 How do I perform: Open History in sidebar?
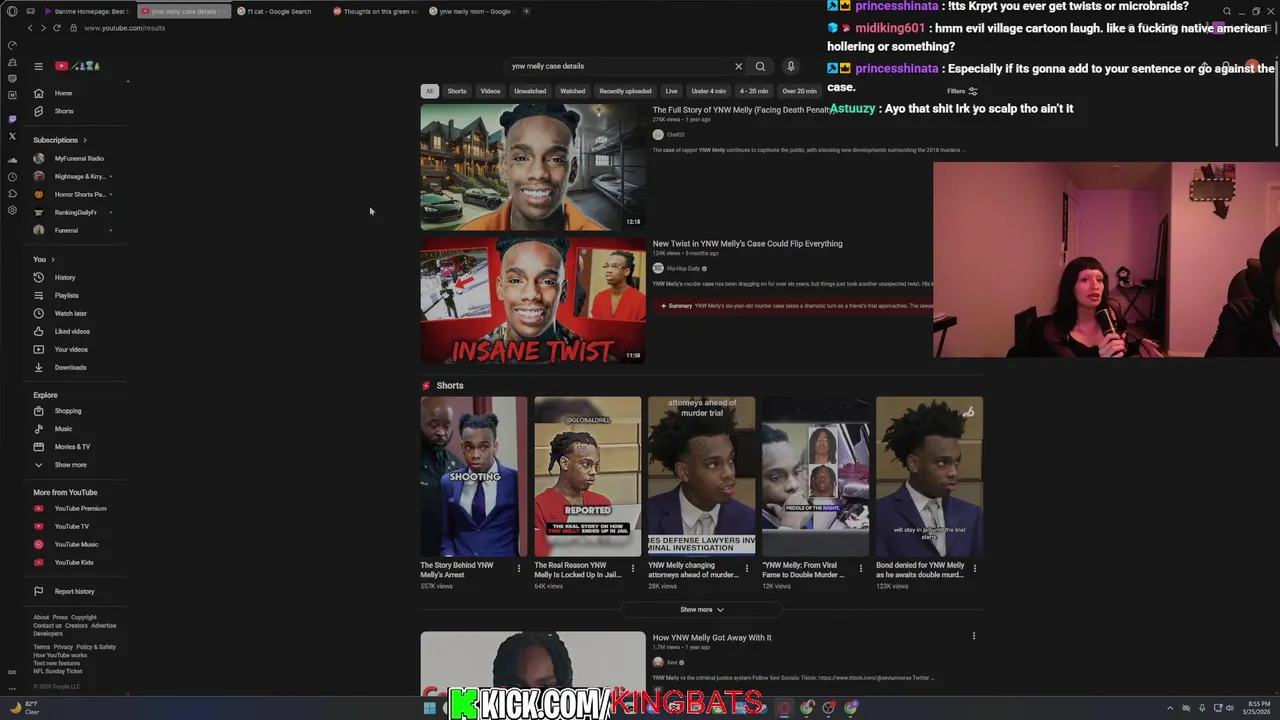[65, 277]
